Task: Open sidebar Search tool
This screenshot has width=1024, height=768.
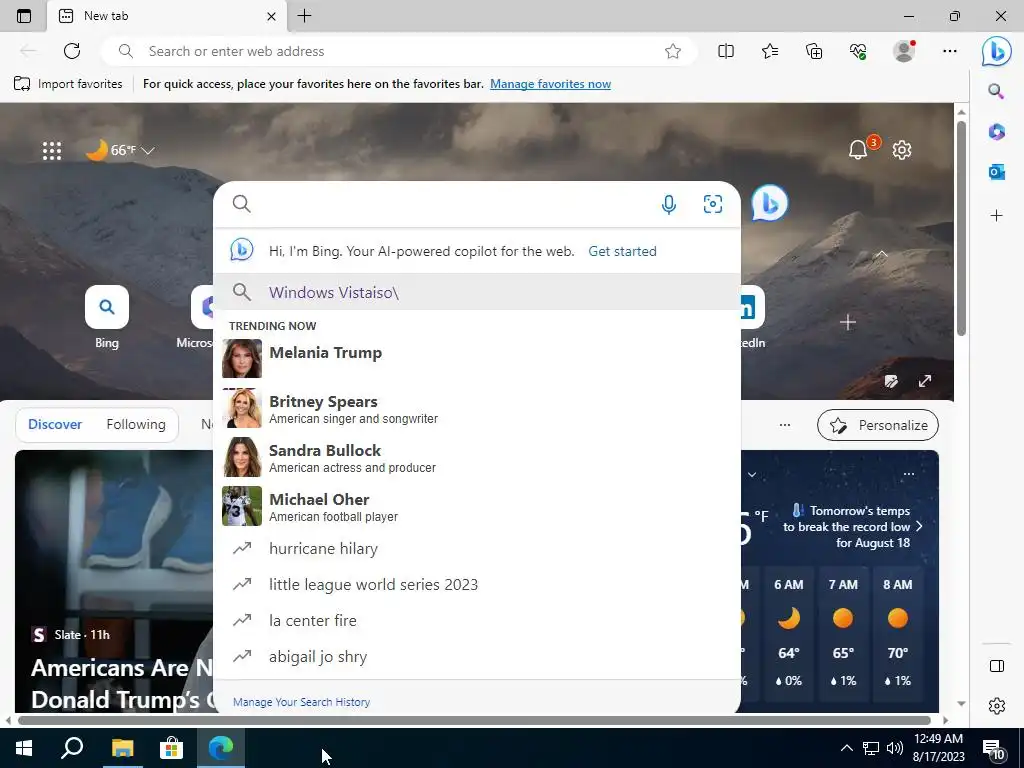Action: [x=996, y=91]
